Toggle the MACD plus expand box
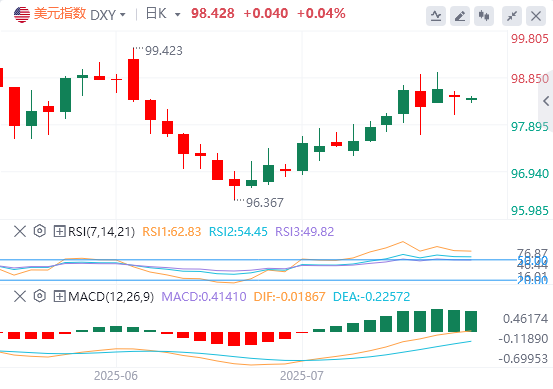Screen dimensions: 553x389 [x=59, y=296]
